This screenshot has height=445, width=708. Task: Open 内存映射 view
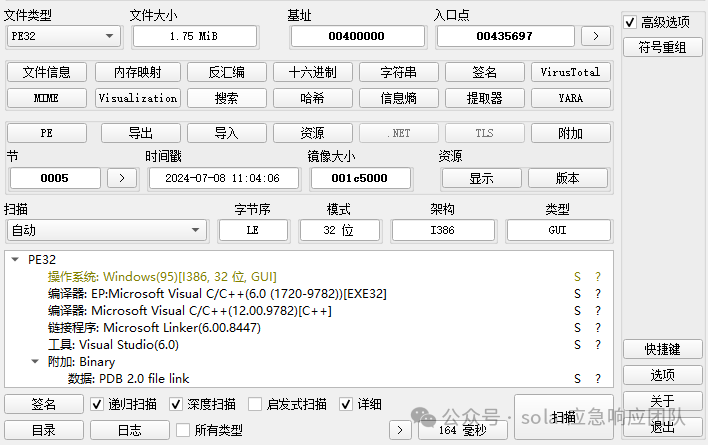click(x=138, y=72)
